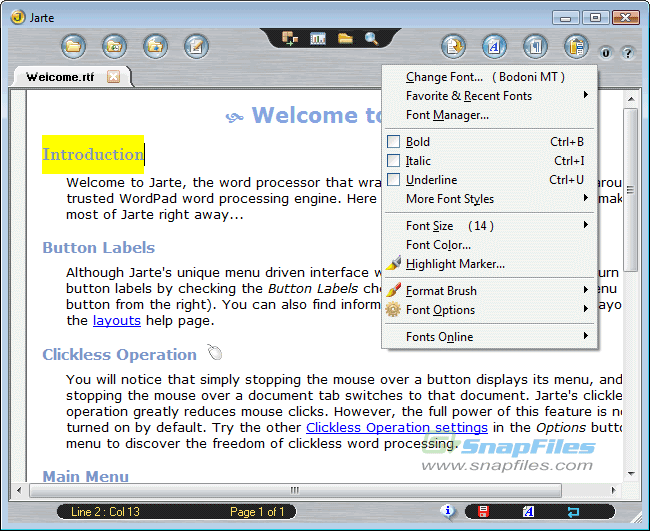Click the magnifying glass search icon
The image size is (650, 531).
(371, 39)
